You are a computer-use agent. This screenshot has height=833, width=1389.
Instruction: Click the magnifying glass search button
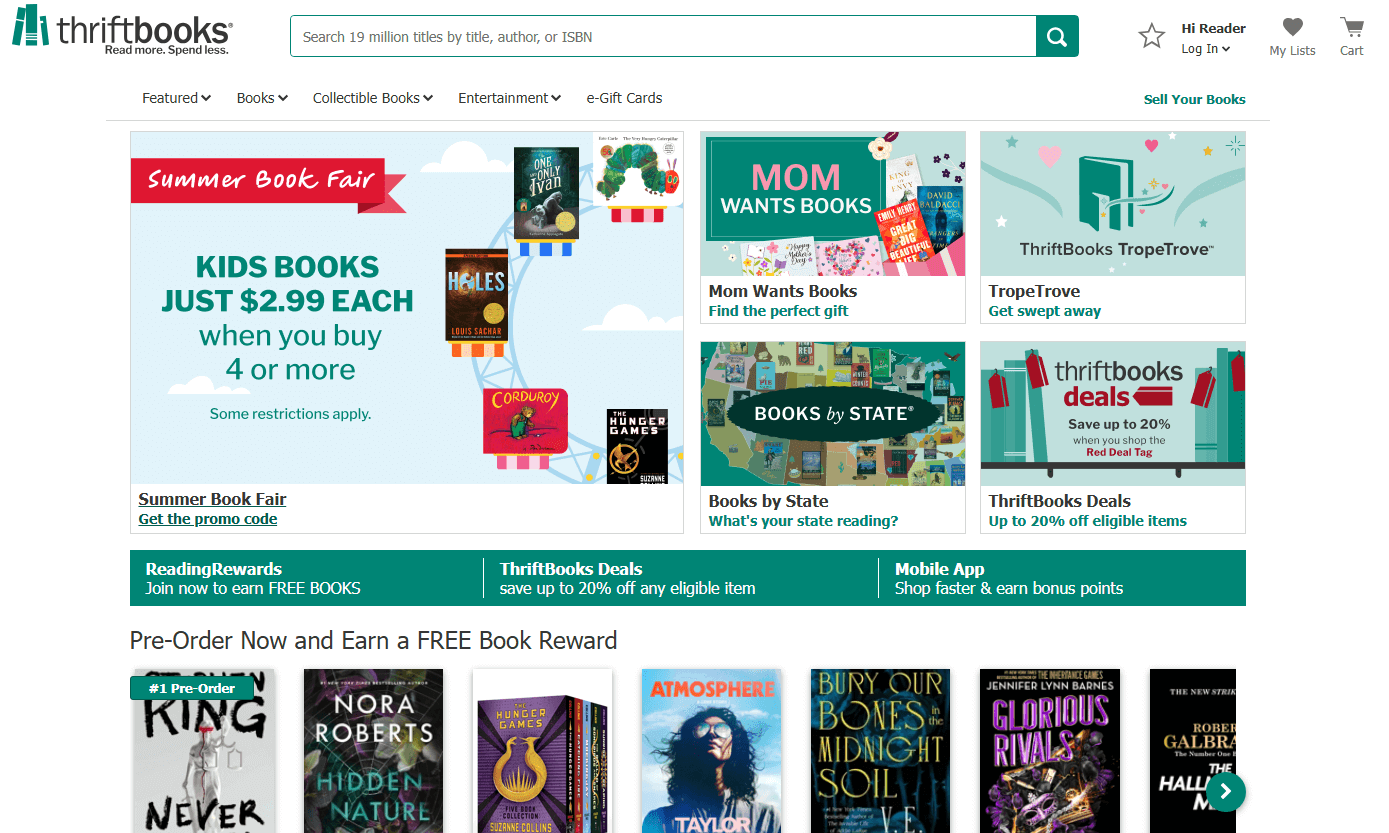(x=1057, y=37)
